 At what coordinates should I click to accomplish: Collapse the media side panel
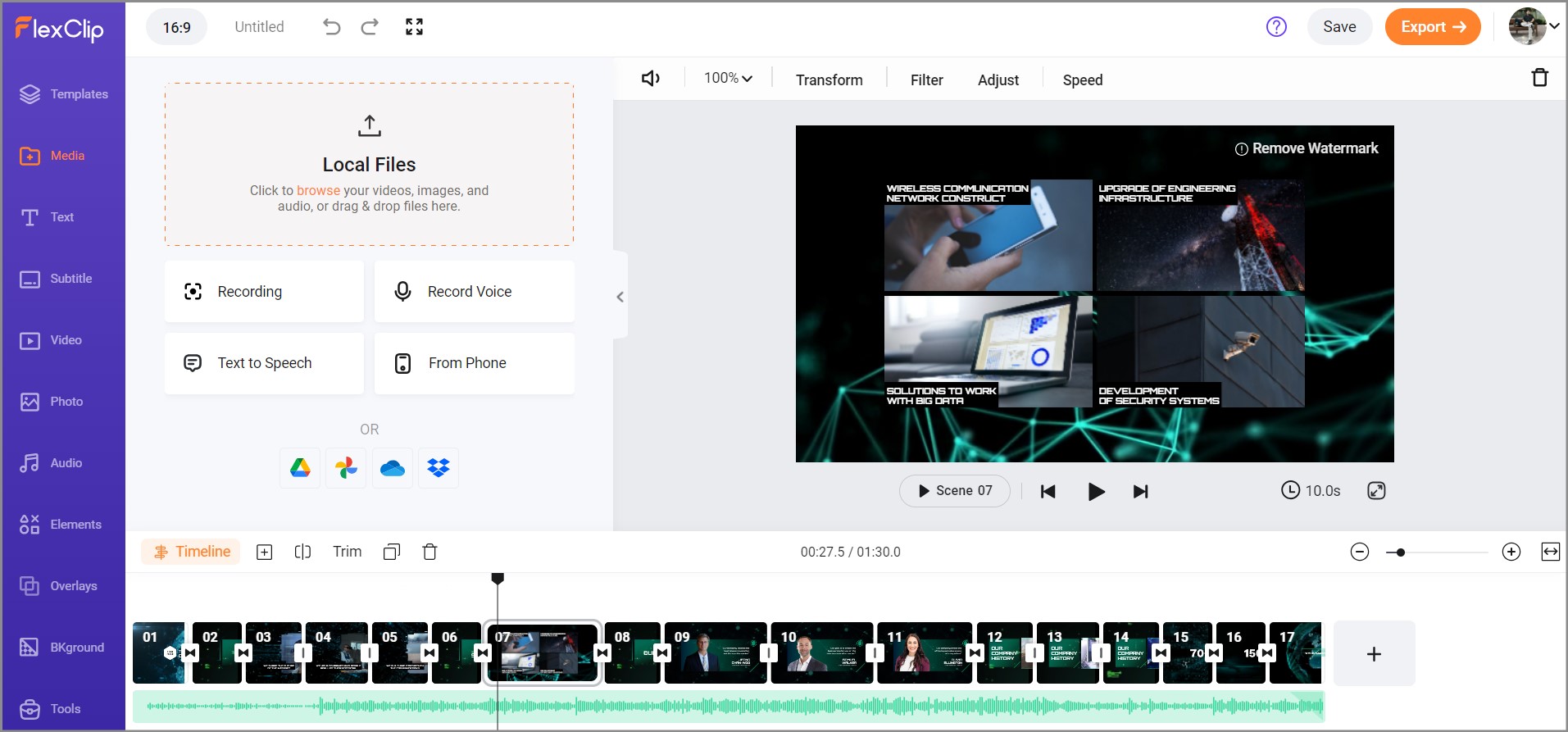click(x=620, y=297)
